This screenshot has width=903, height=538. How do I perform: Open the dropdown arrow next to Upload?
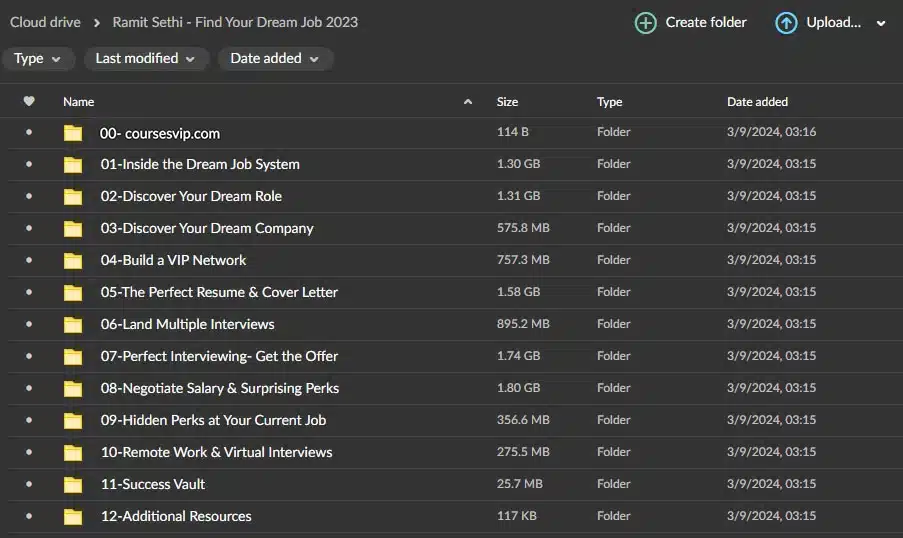[881, 24]
